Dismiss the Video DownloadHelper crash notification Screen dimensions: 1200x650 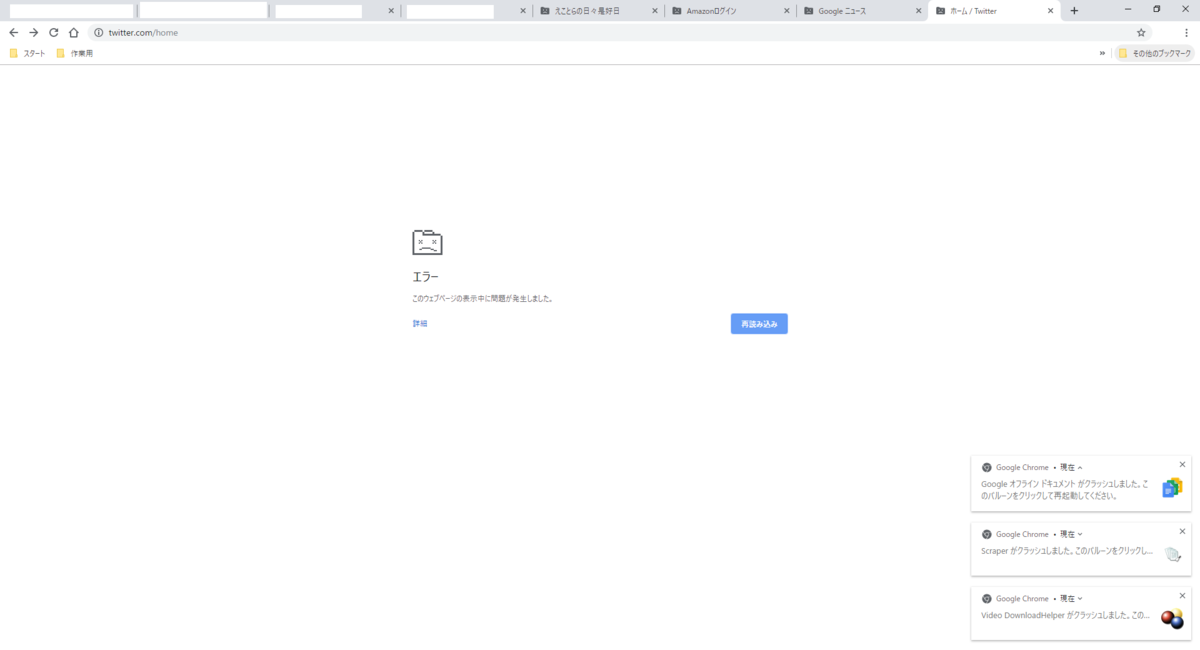click(1182, 596)
